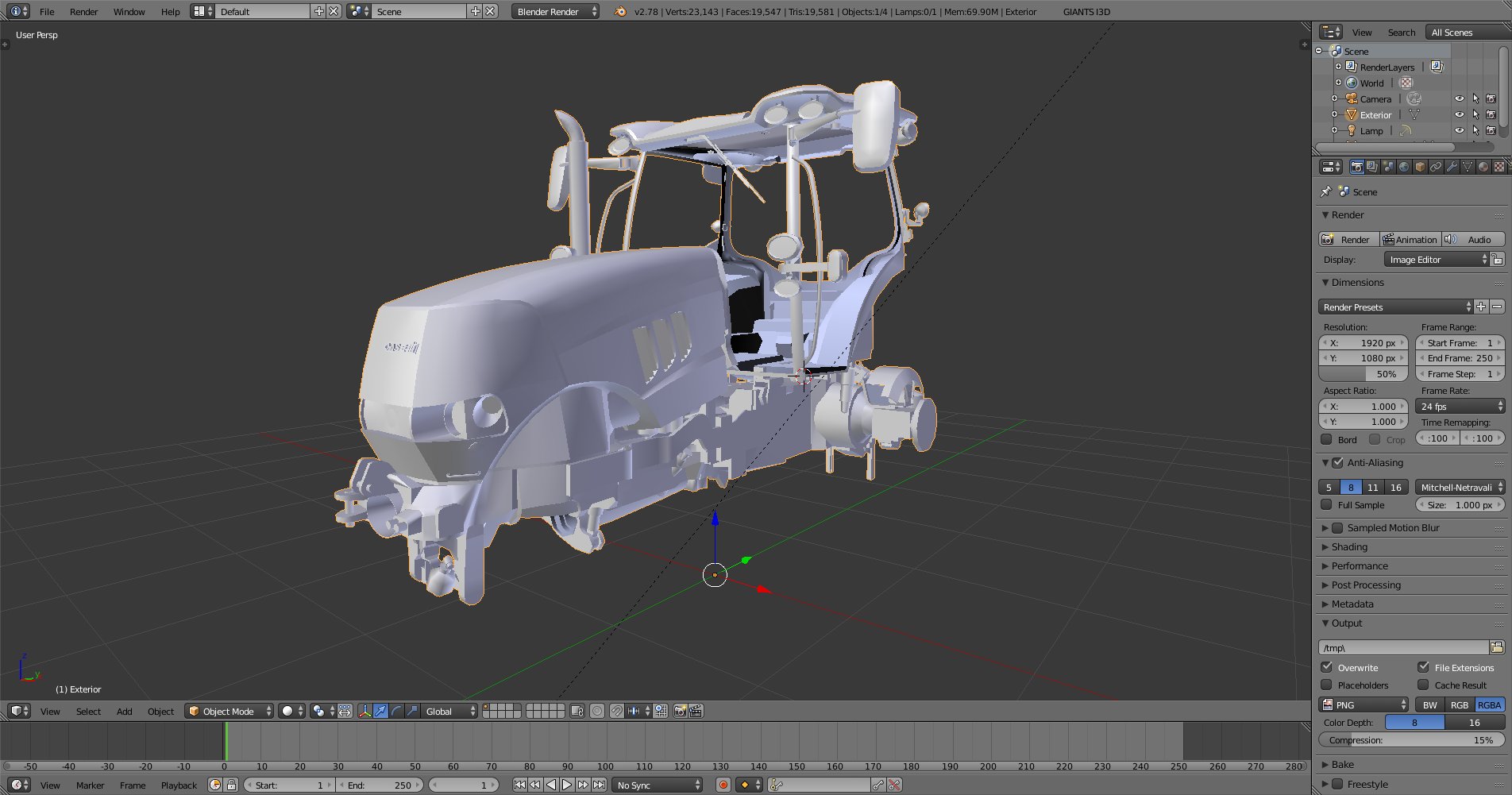This screenshot has height=795, width=1512.
Task: Open the File menu
Action: (47, 12)
